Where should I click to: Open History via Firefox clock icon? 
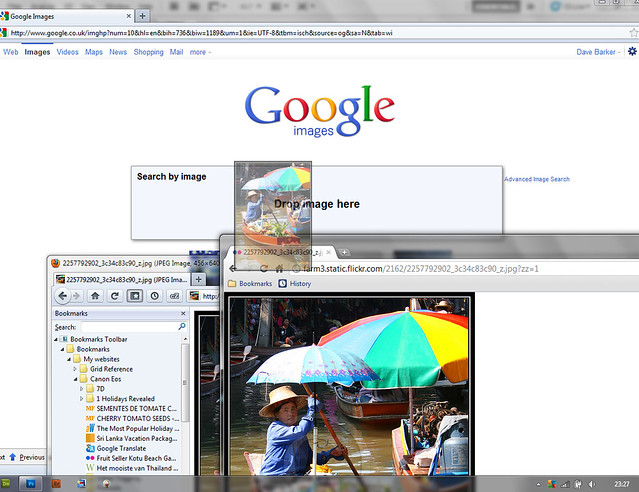click(154, 296)
